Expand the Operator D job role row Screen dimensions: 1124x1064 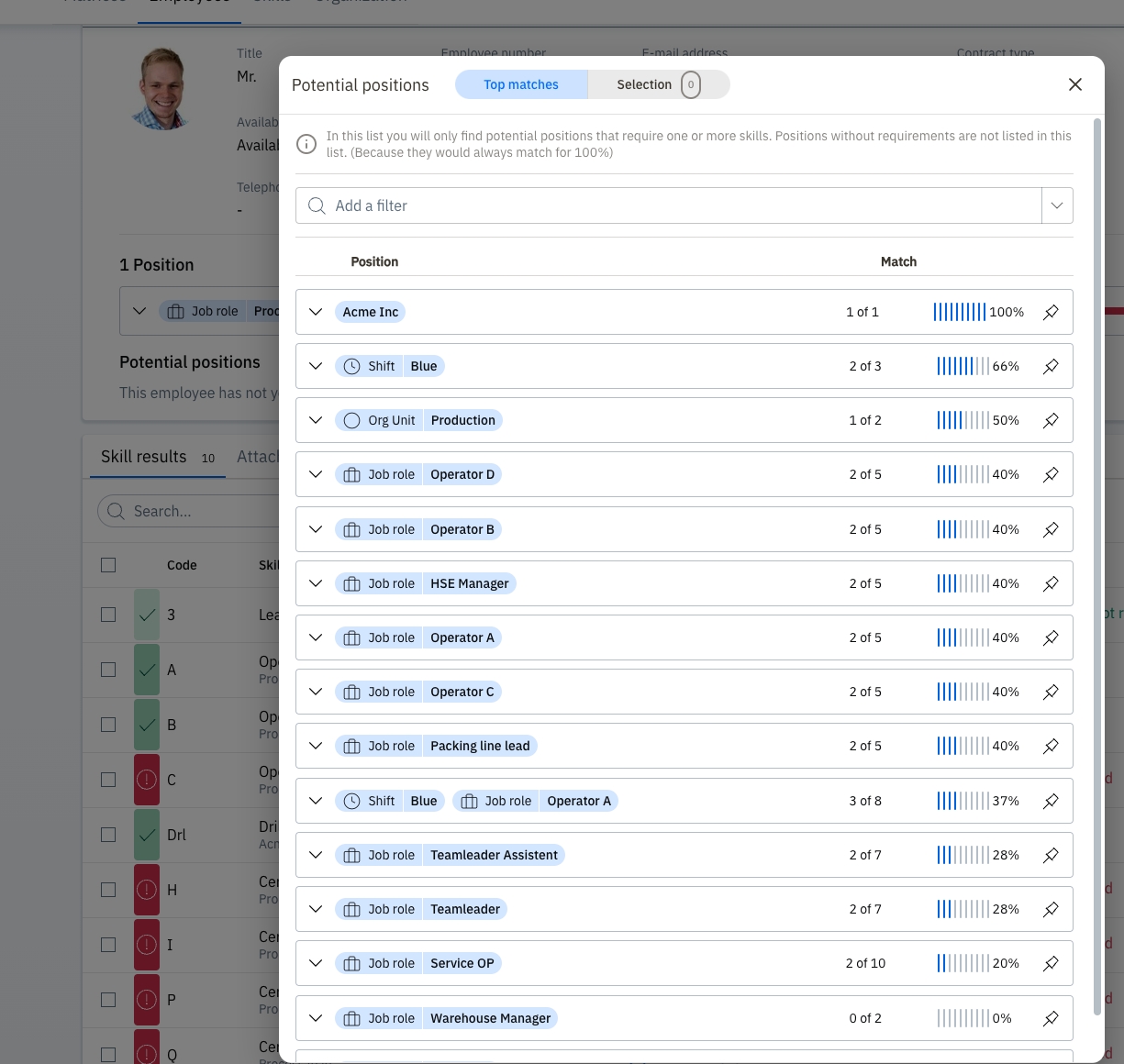coord(316,474)
